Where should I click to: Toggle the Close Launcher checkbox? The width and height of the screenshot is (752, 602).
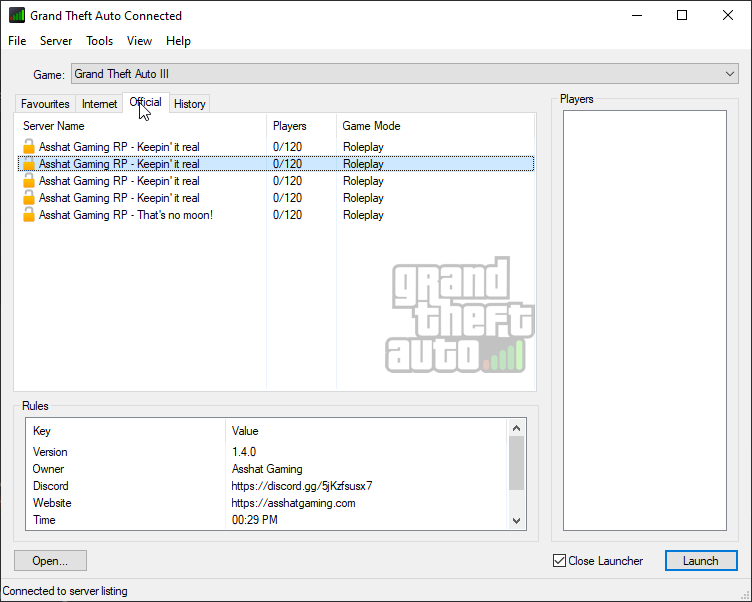[x=559, y=561]
